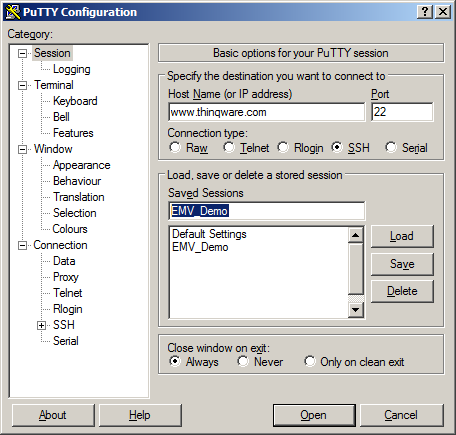
Task: Collapse the Window category node
Action: [x=22, y=149]
